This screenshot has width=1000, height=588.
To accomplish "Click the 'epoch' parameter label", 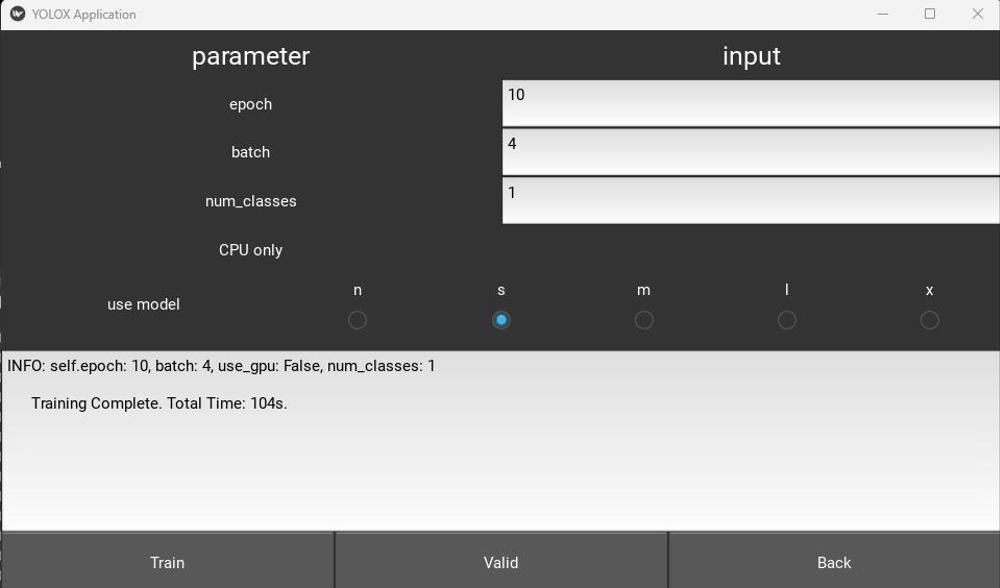I will point(251,104).
